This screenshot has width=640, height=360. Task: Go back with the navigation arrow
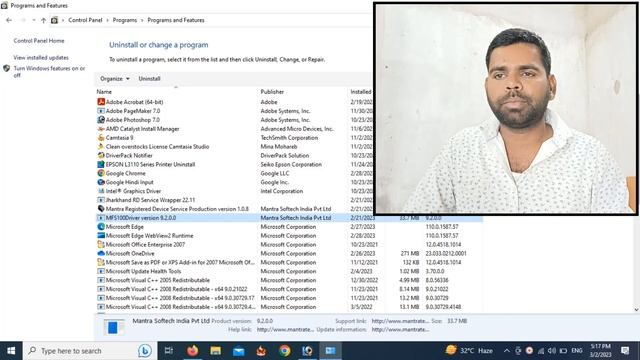tap(9, 20)
